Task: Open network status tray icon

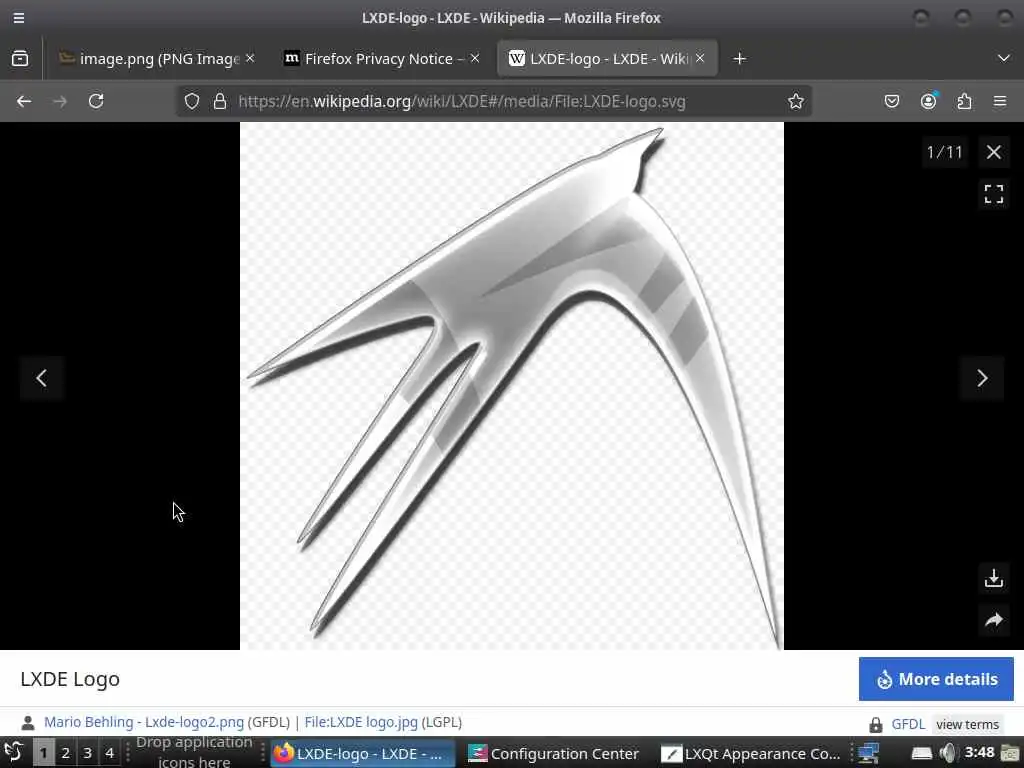Action: [869, 753]
